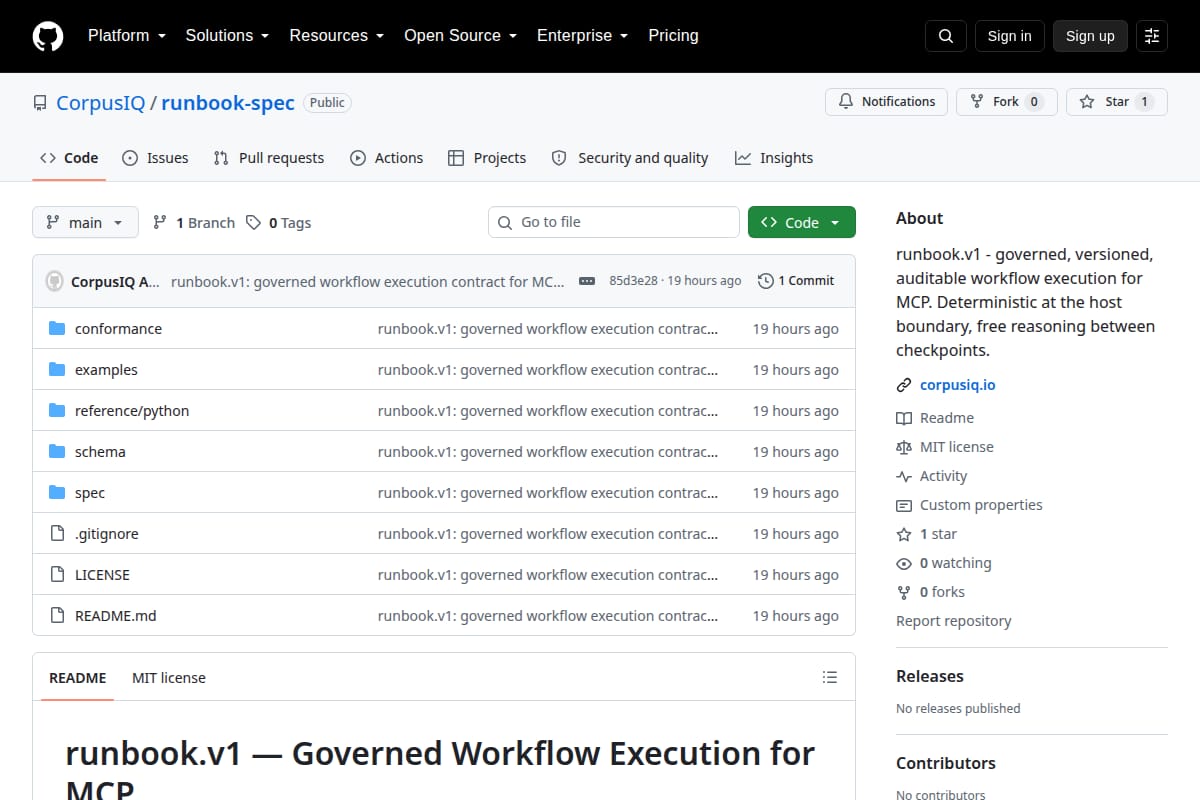The height and width of the screenshot is (800, 1200).
Task: Open the Contributors heading link
Action: point(946,763)
